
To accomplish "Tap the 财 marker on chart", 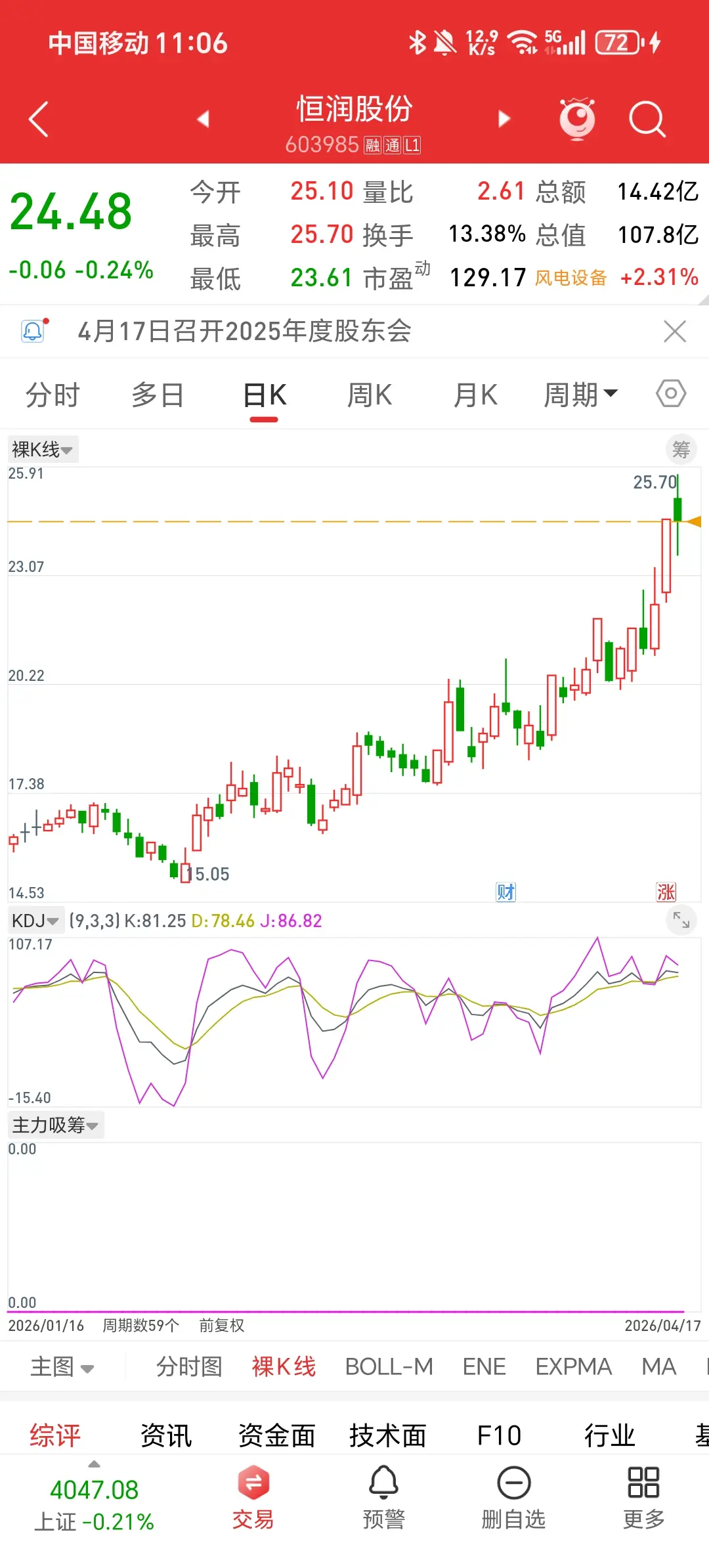I will 505,892.
